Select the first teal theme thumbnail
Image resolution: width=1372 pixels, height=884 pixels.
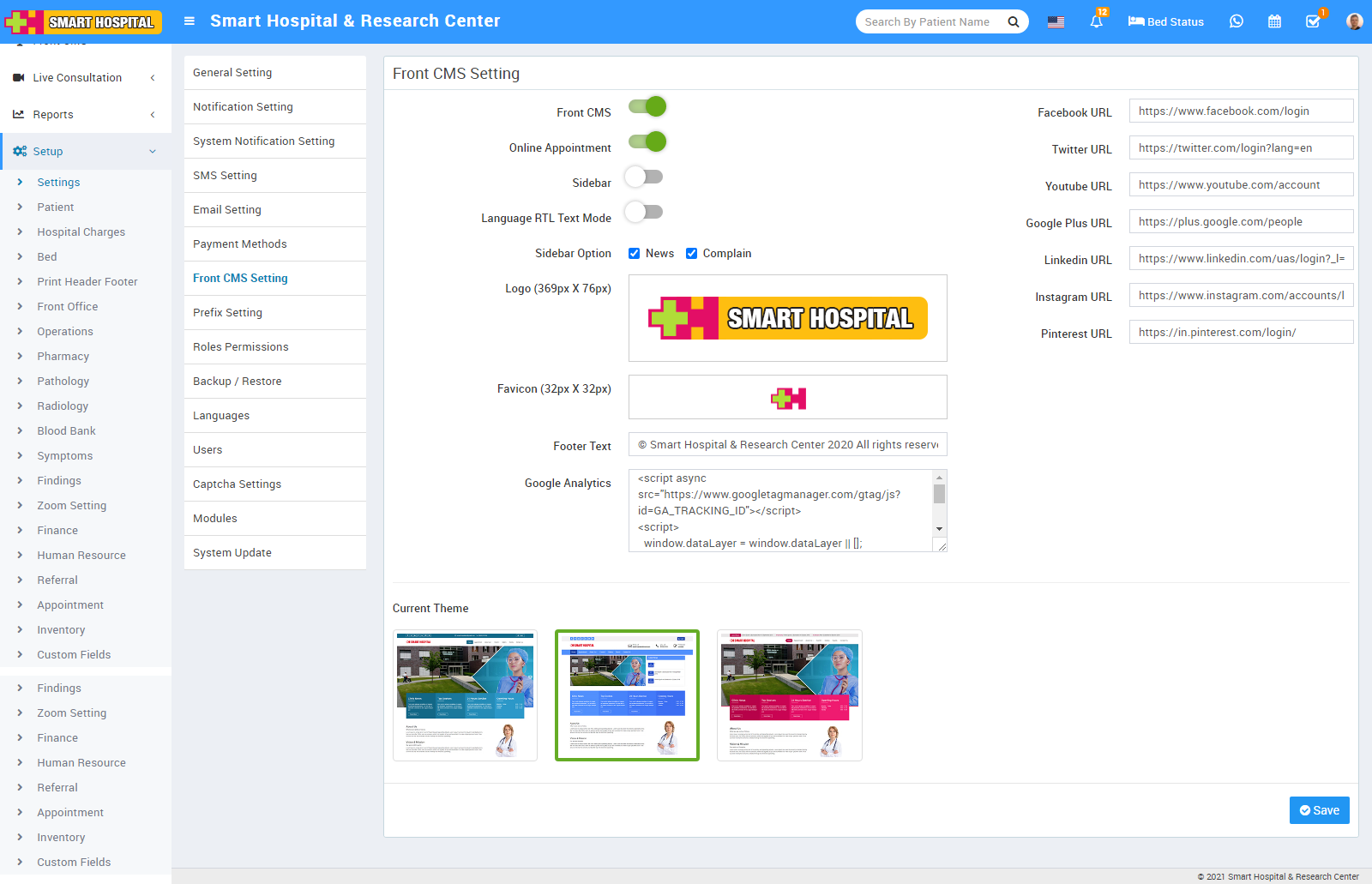(465, 695)
